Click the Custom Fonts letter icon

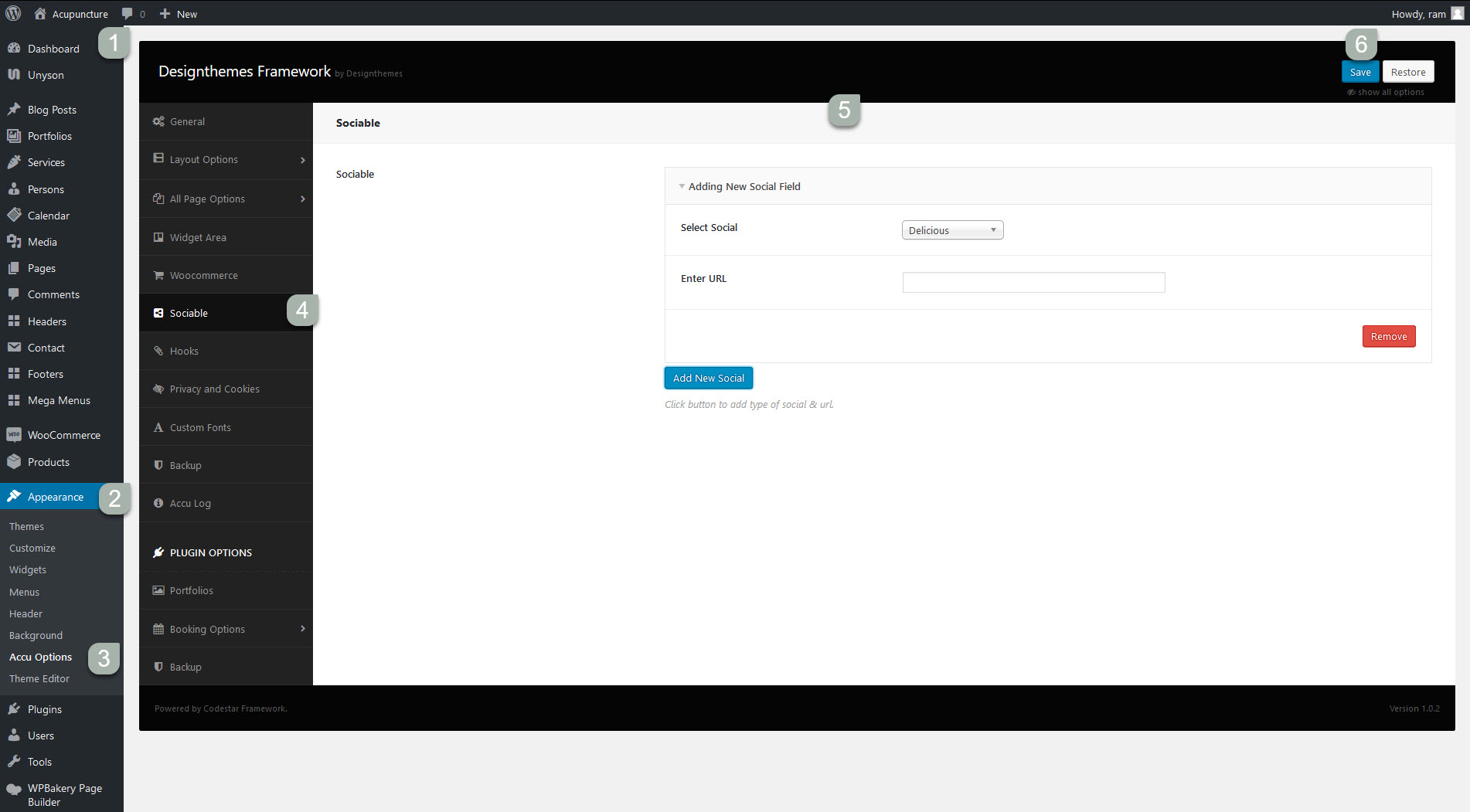pos(158,427)
